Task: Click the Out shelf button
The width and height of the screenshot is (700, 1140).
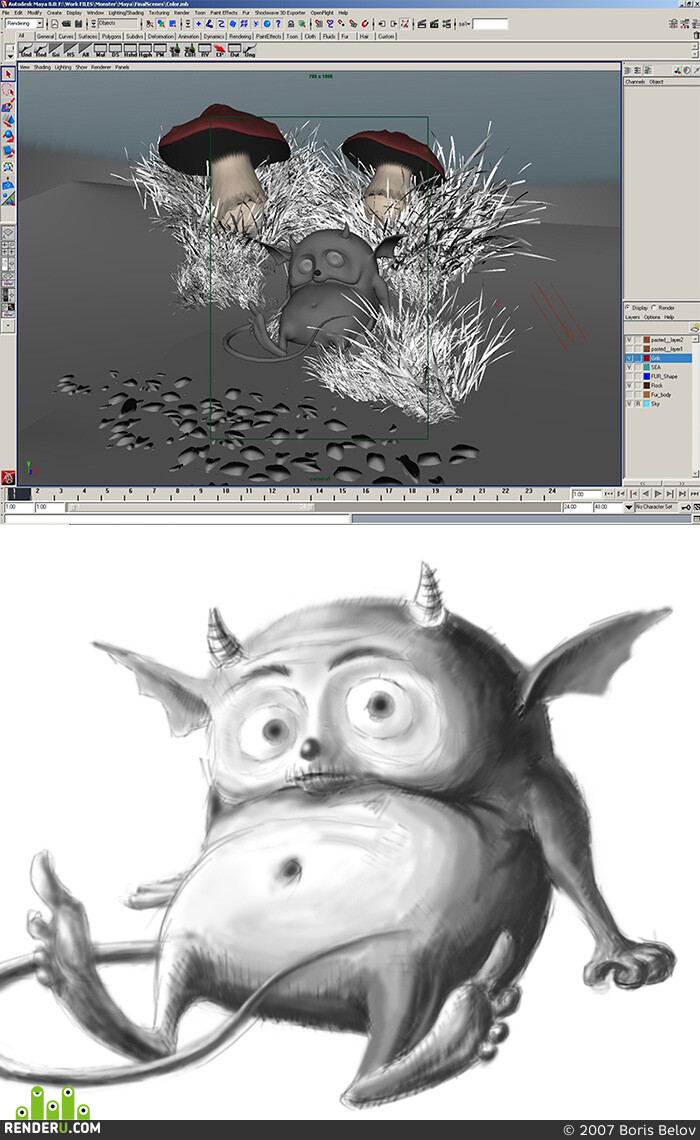Action: (x=234, y=51)
